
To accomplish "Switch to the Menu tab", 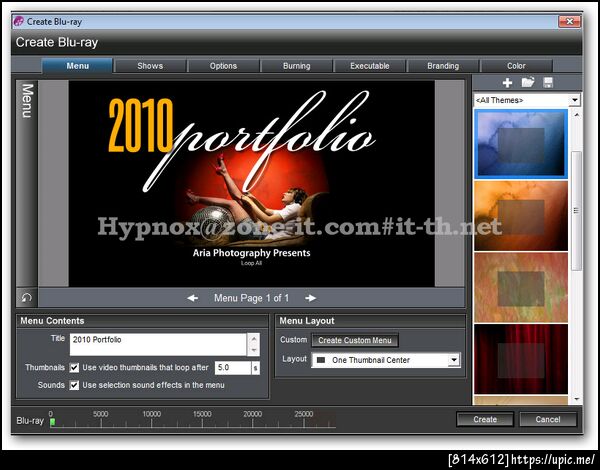I will tap(77, 66).
